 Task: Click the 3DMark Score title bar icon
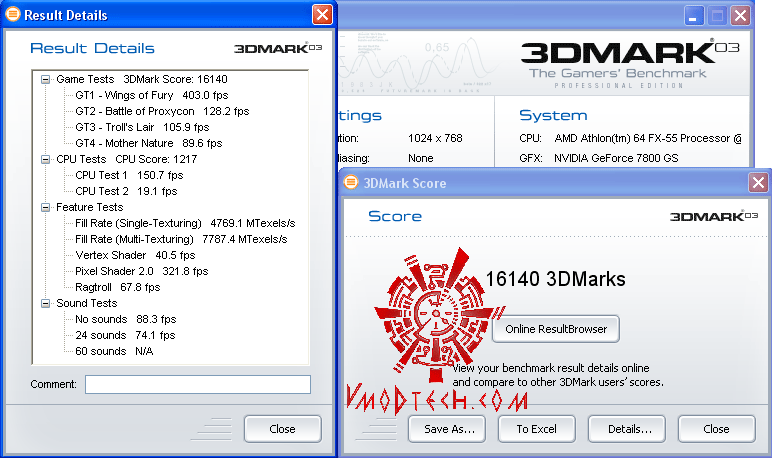351,182
